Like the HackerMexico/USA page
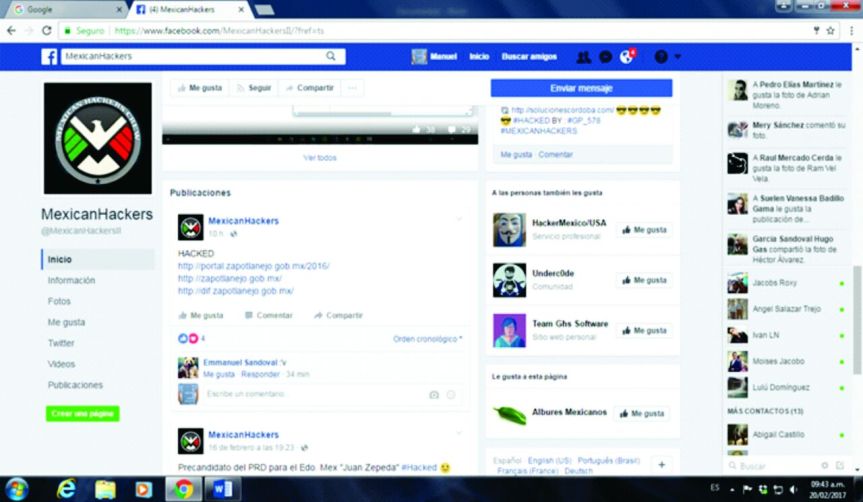863x502 pixels. point(644,230)
